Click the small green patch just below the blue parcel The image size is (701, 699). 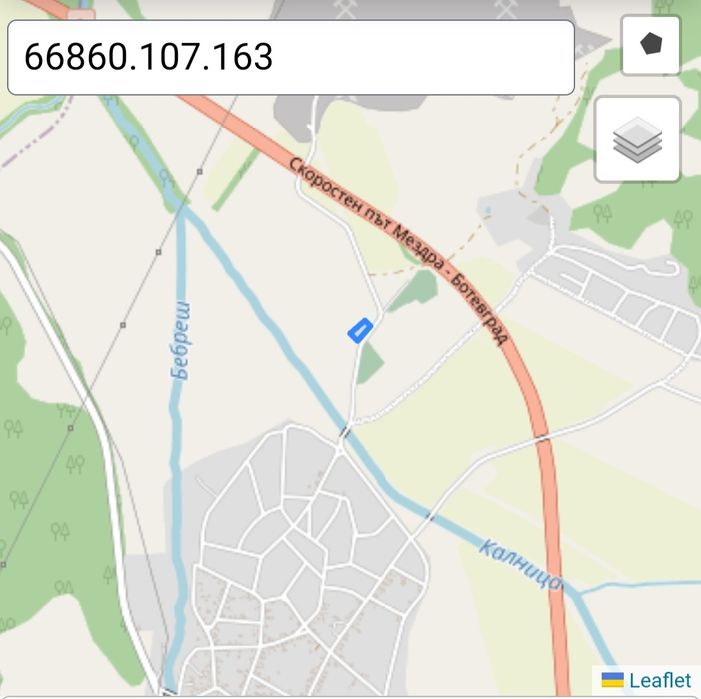[370, 362]
